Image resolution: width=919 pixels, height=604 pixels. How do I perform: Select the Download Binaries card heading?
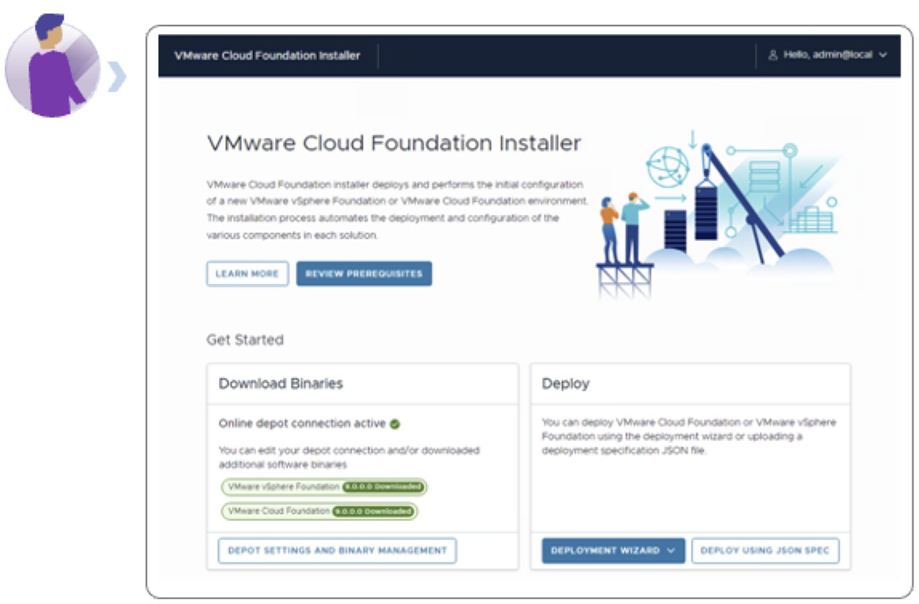coord(280,383)
